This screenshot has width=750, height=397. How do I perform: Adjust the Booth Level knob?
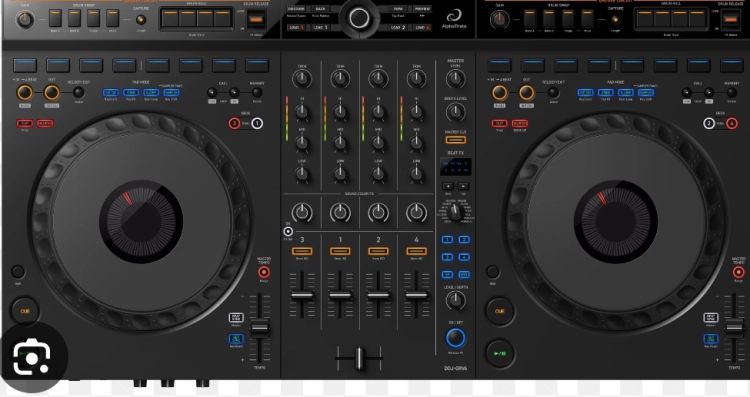click(455, 112)
